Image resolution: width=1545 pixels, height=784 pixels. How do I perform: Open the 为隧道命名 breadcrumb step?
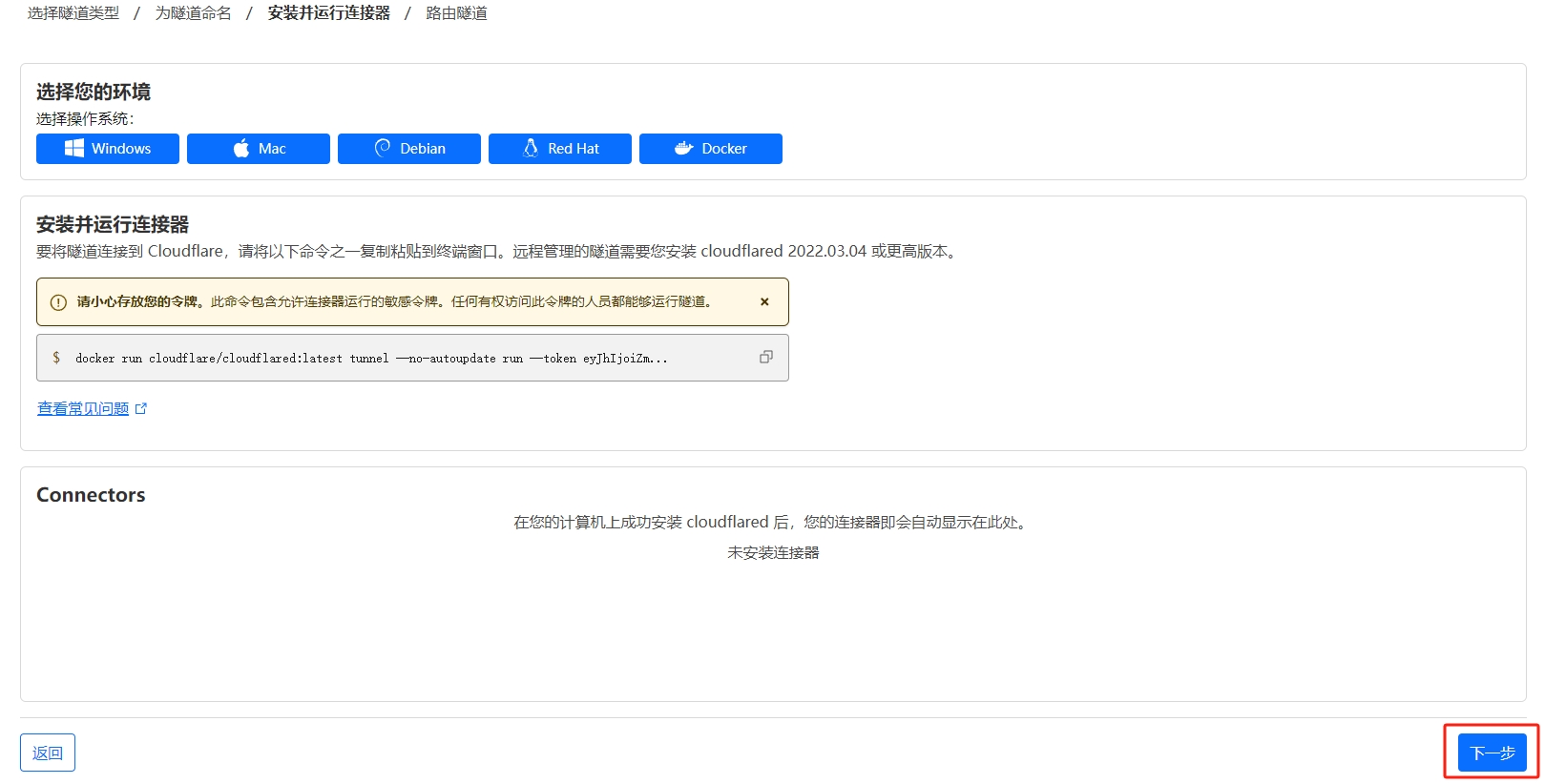[x=194, y=13]
